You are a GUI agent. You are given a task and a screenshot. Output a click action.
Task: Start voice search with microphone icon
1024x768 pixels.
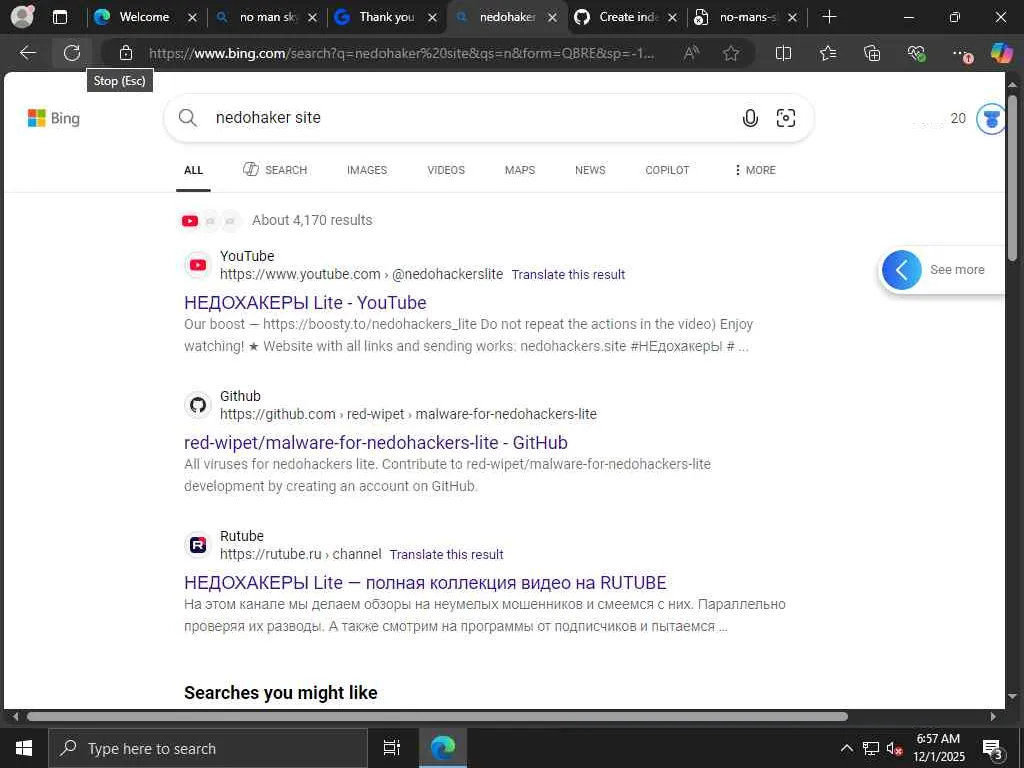click(x=750, y=118)
